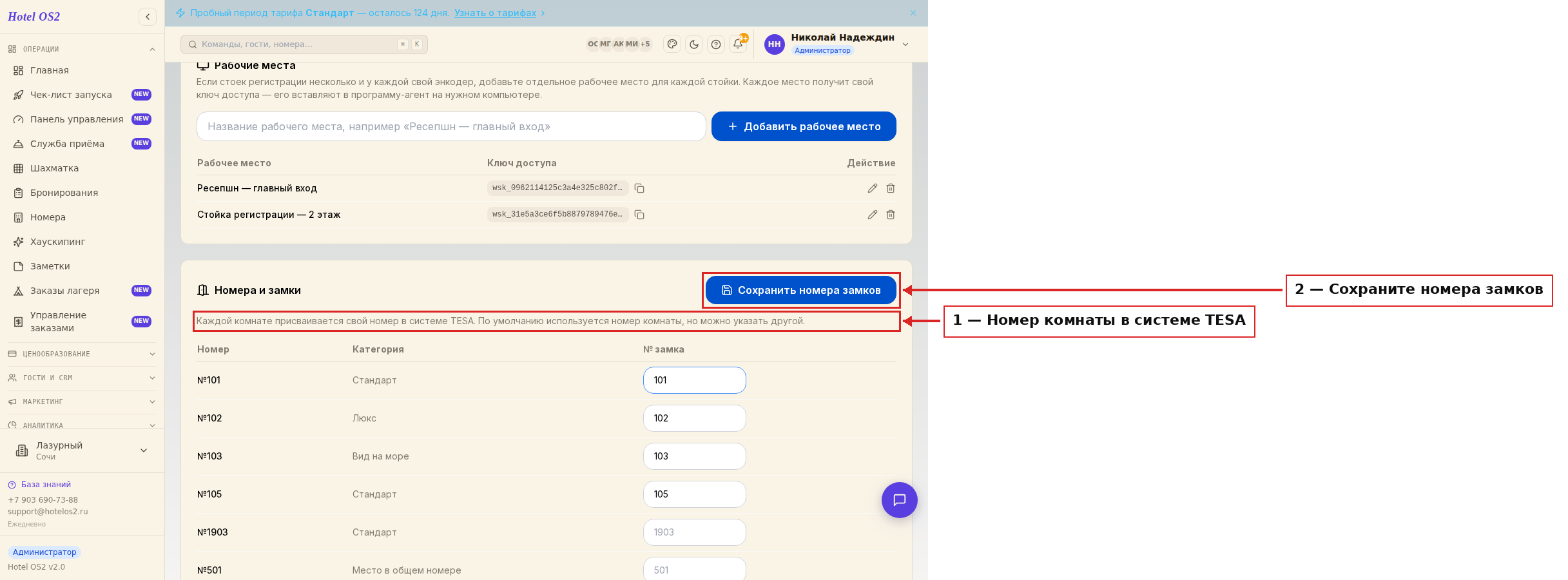Open Чек-лист запуска

(82, 95)
